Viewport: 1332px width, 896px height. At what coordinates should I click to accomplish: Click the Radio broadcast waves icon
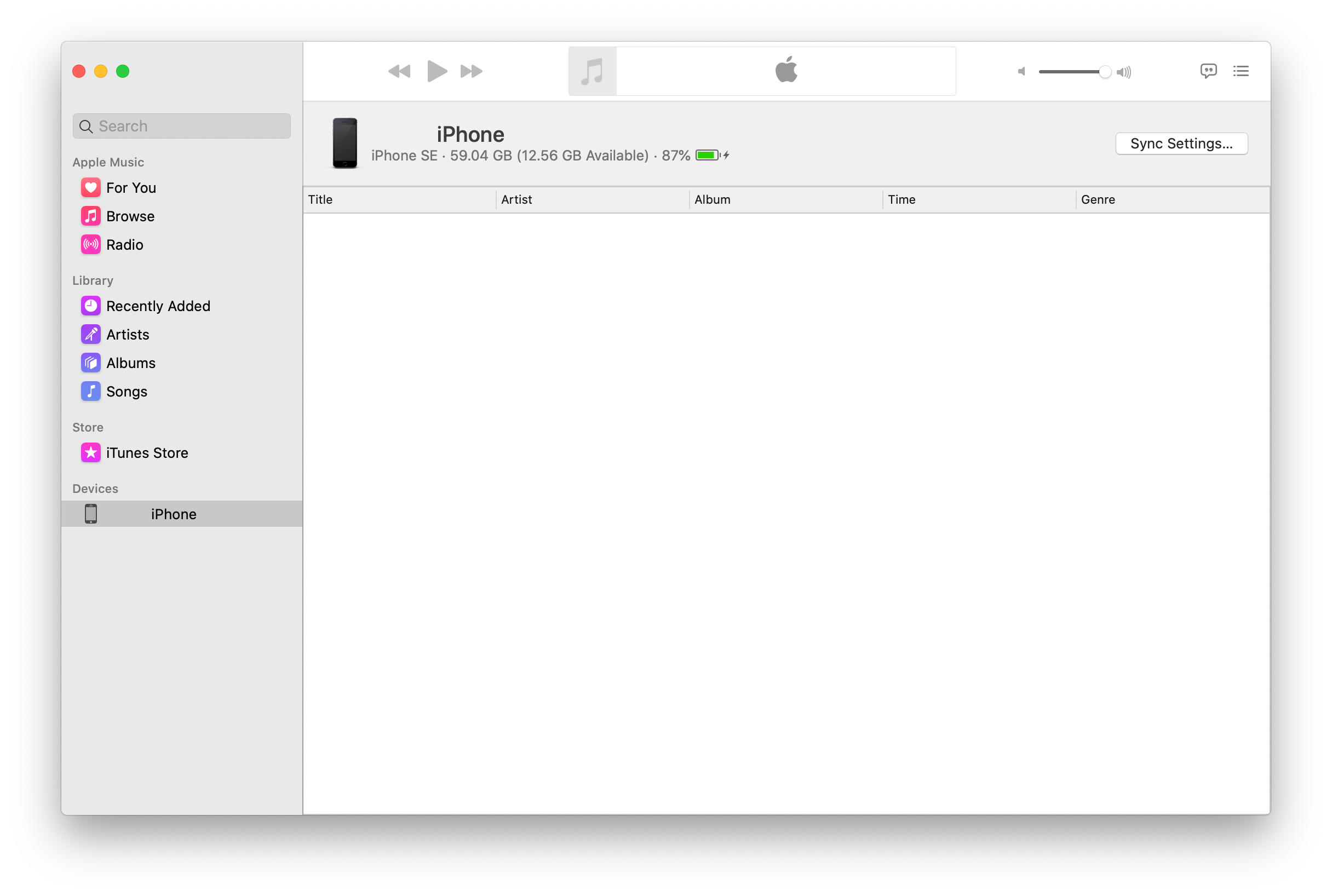tap(91, 245)
